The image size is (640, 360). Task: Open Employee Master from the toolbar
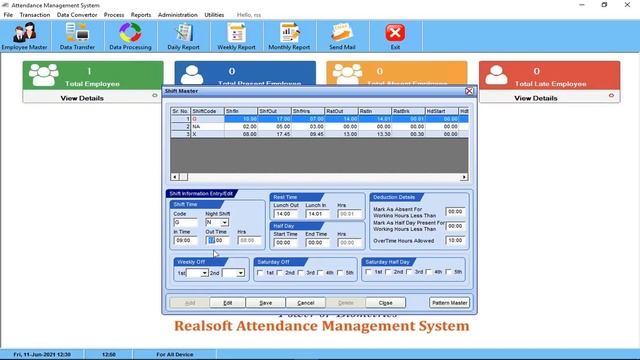click(24, 36)
